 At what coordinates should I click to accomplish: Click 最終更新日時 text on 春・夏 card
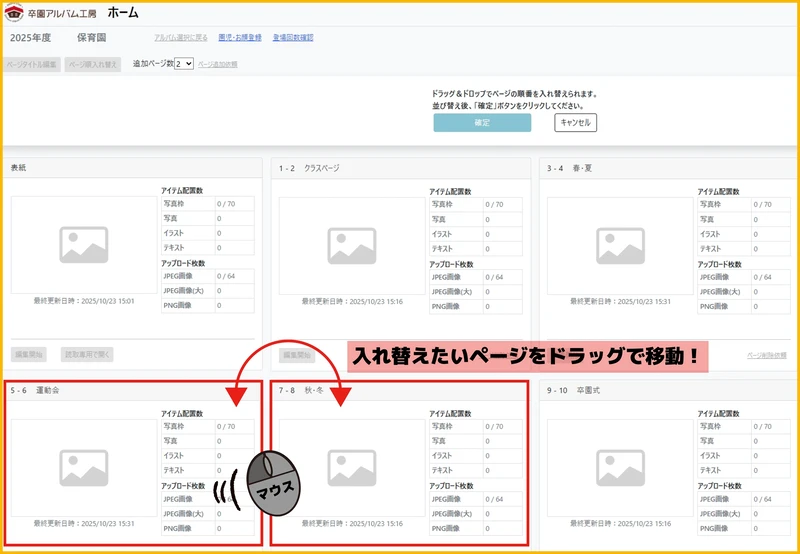pyautogui.click(x=620, y=301)
